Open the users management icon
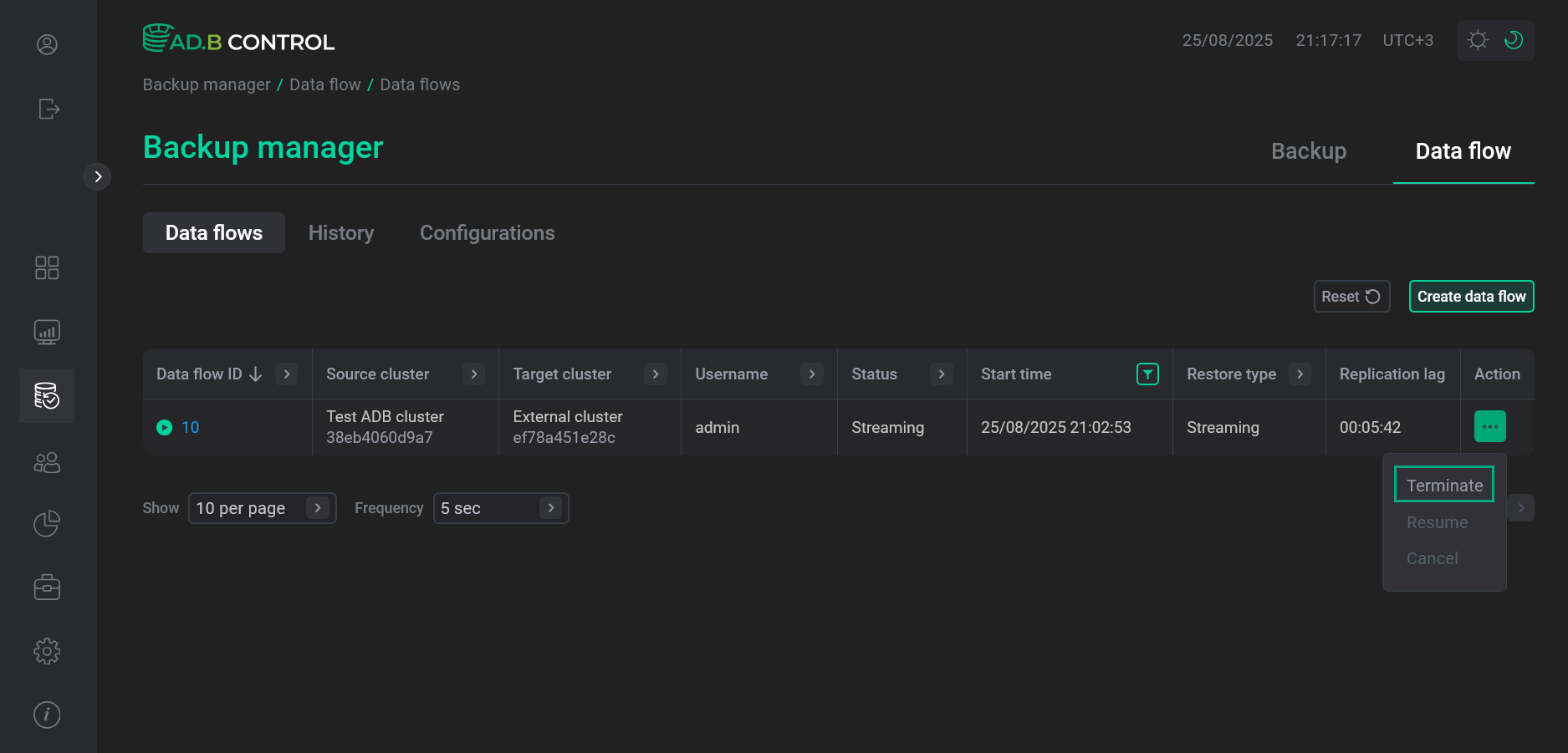 [x=47, y=462]
